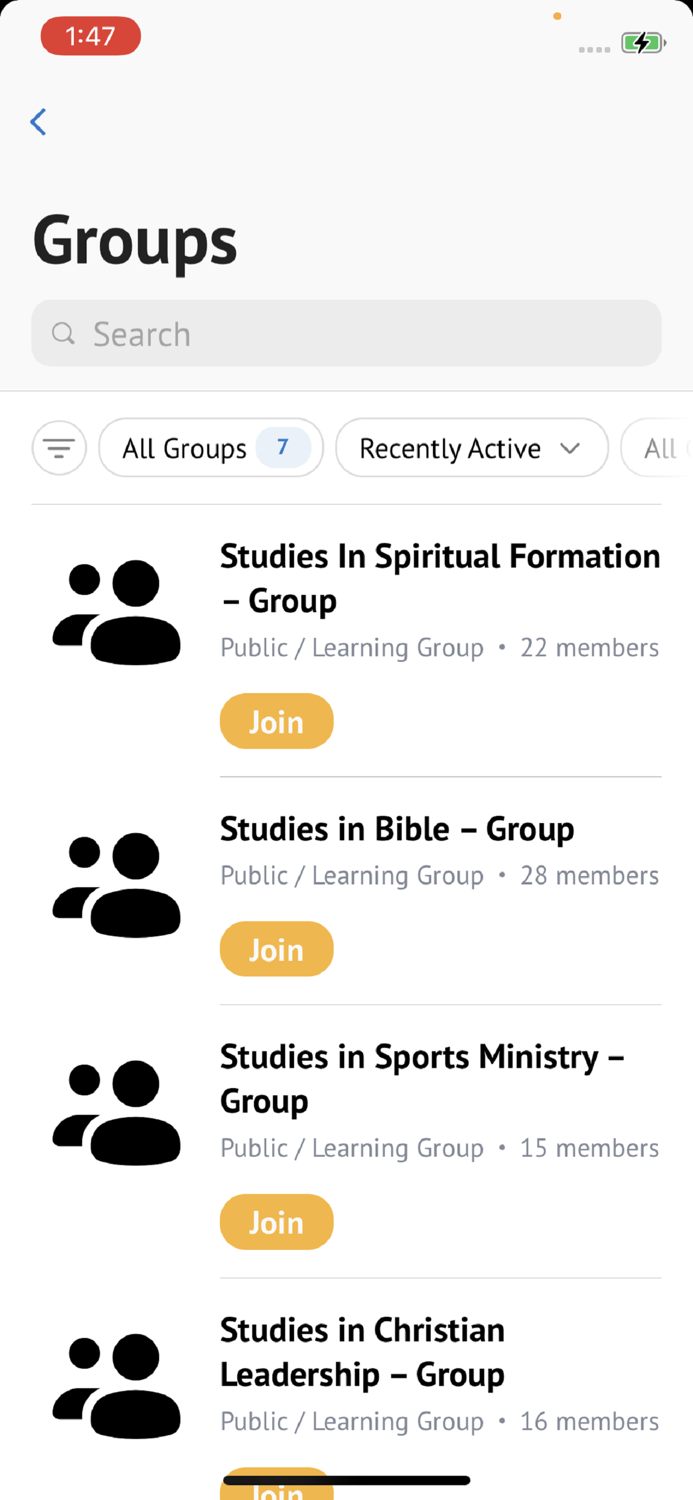This screenshot has width=693, height=1500.
Task: Open the Recently Active sort dropdown
Action: (471, 448)
